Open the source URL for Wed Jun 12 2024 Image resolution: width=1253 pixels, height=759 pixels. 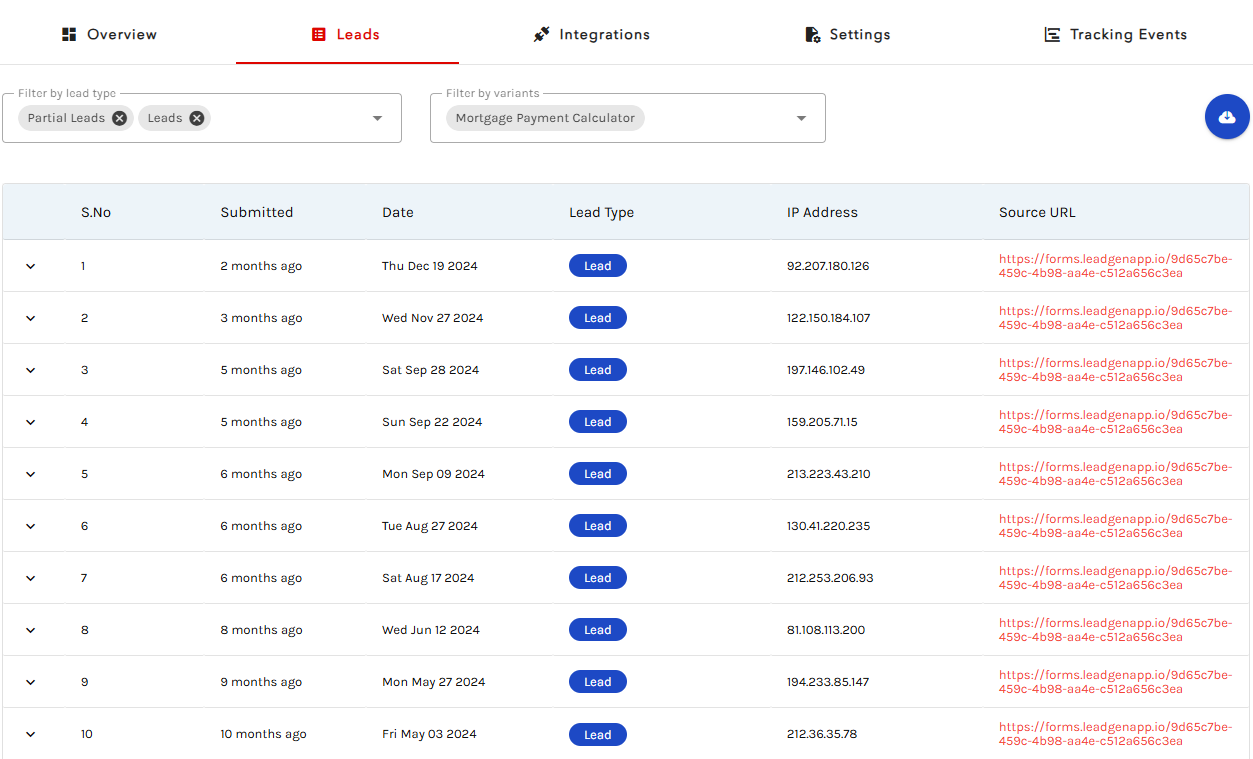(x=1114, y=629)
